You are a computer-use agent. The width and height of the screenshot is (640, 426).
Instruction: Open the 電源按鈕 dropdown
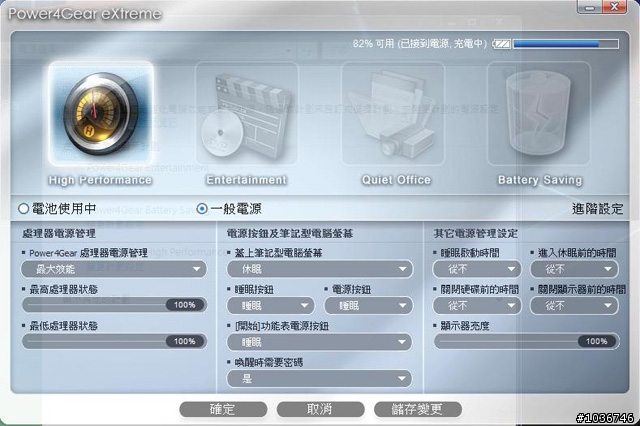368,306
